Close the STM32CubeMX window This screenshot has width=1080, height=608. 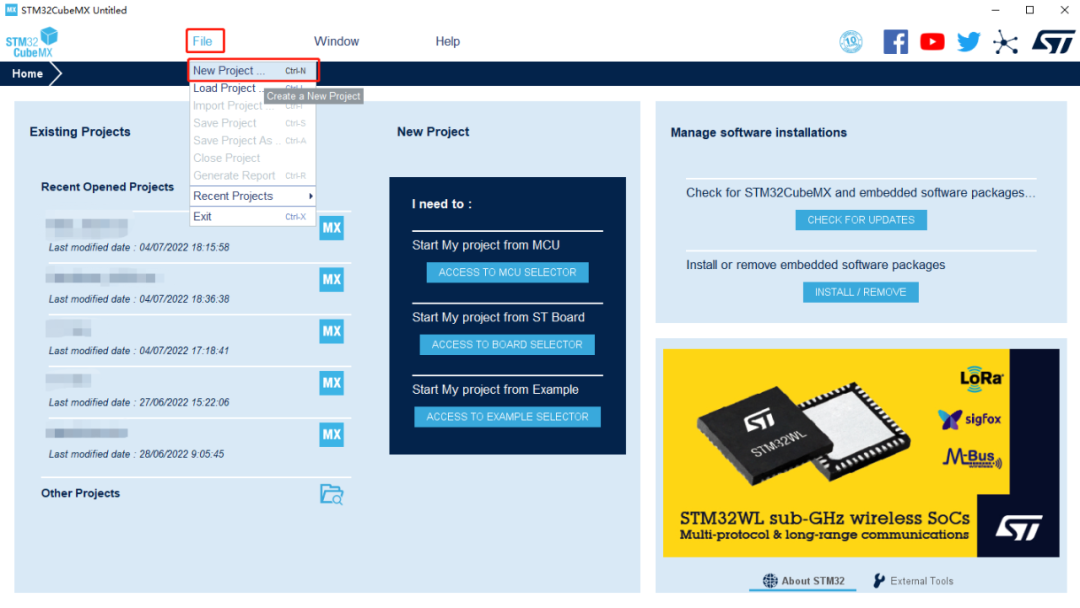point(1064,10)
